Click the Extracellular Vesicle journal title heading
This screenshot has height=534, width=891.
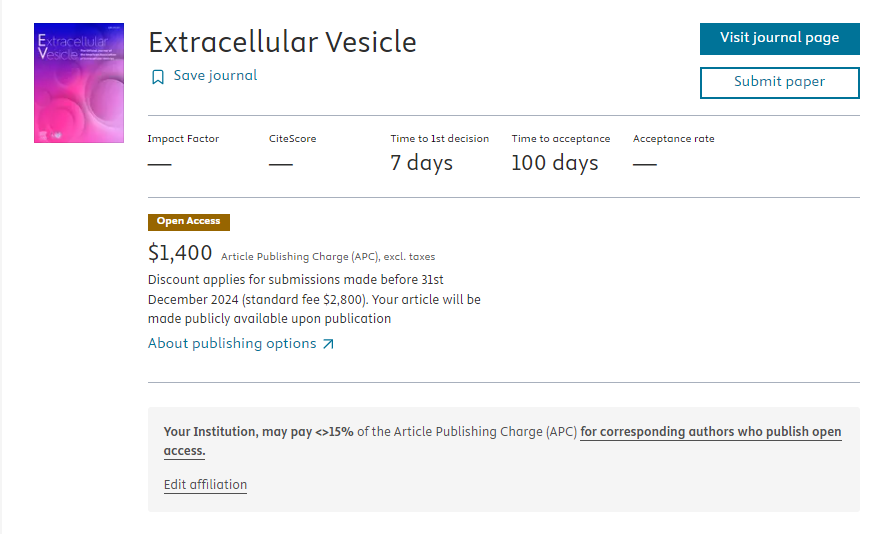(x=282, y=43)
